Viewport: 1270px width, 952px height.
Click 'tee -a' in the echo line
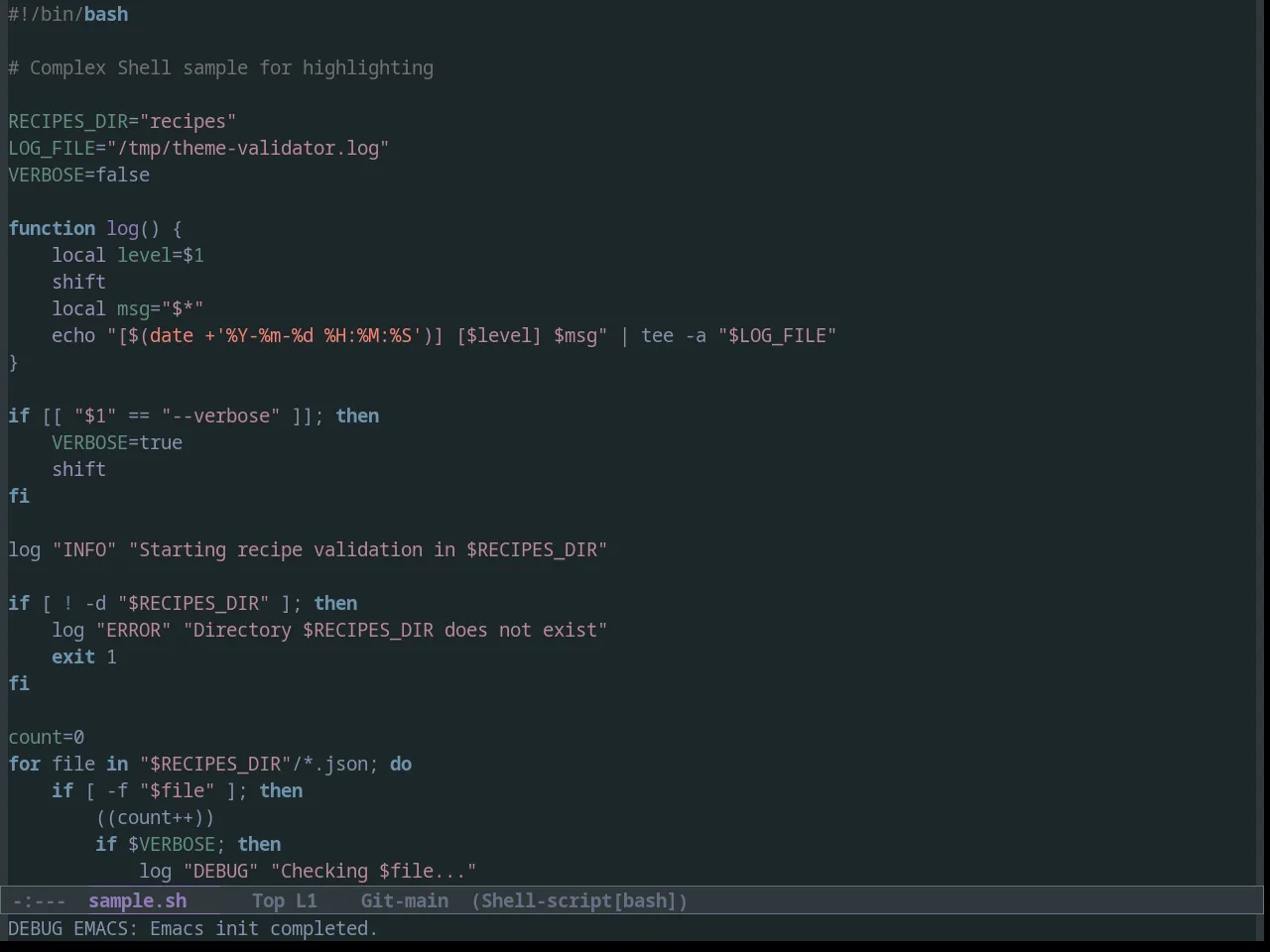click(674, 335)
